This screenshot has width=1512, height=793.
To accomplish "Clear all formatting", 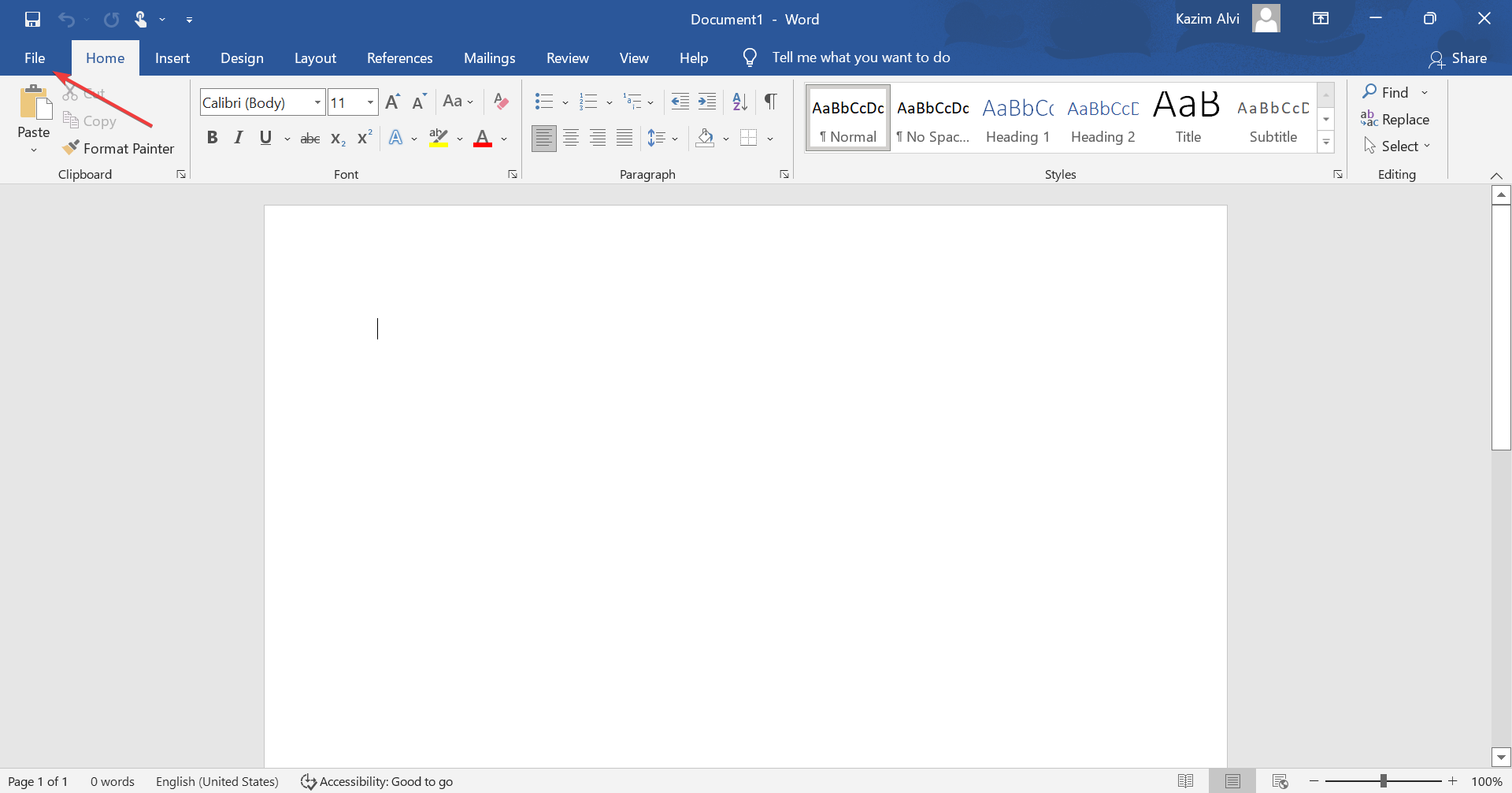I will (x=501, y=102).
